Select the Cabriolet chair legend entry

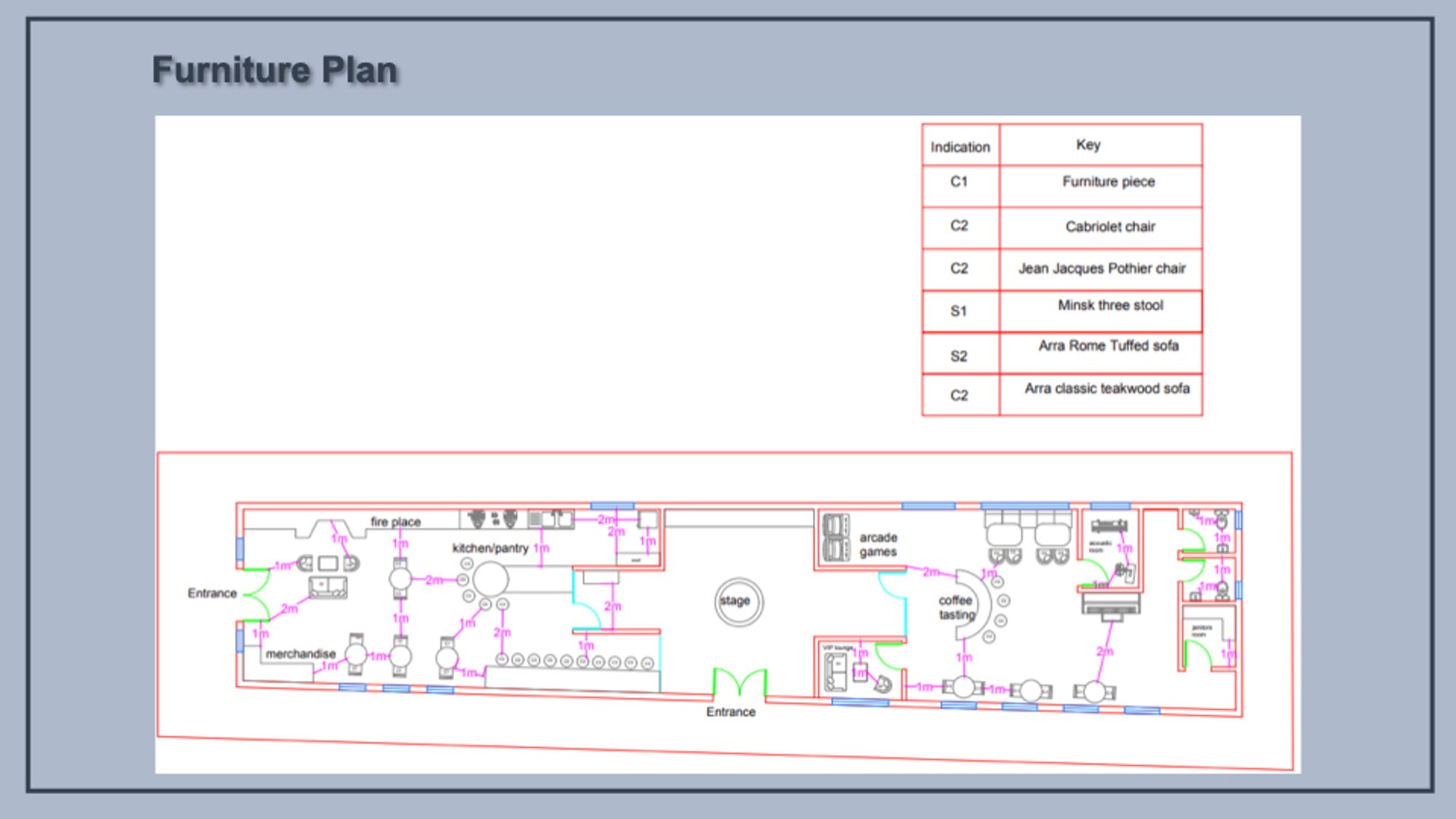point(1110,227)
